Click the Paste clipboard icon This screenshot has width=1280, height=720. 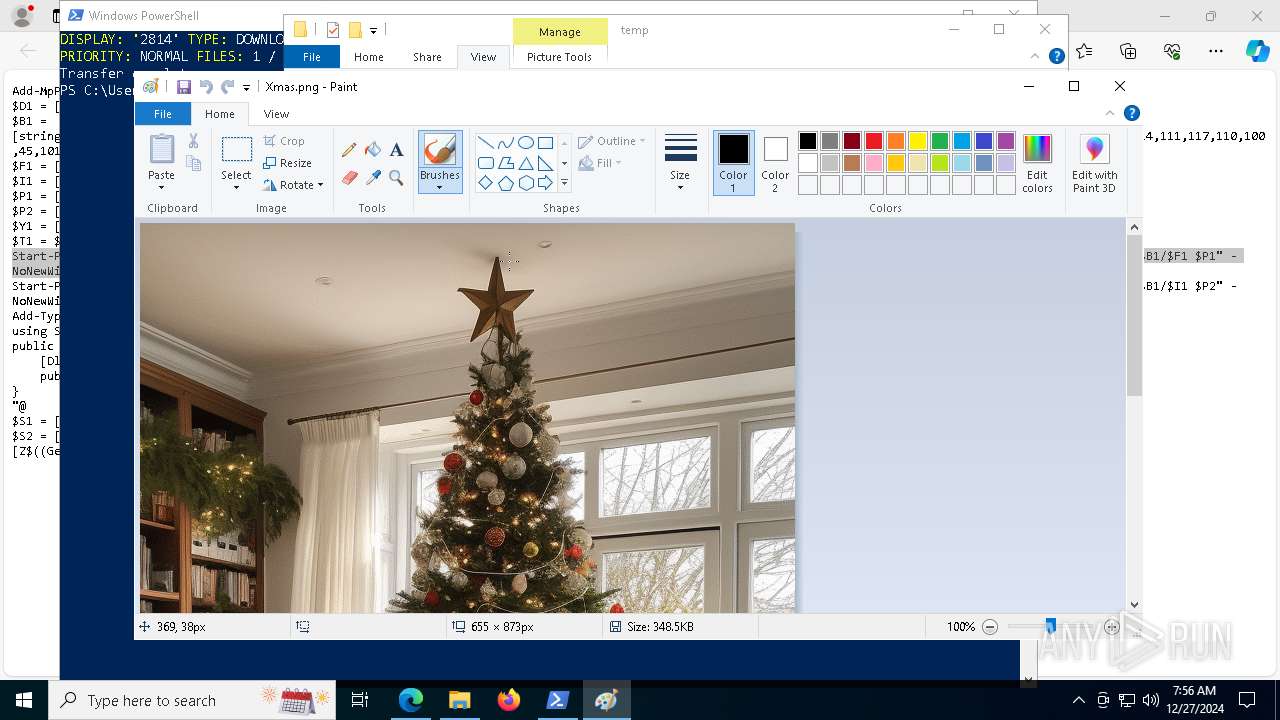[161, 149]
